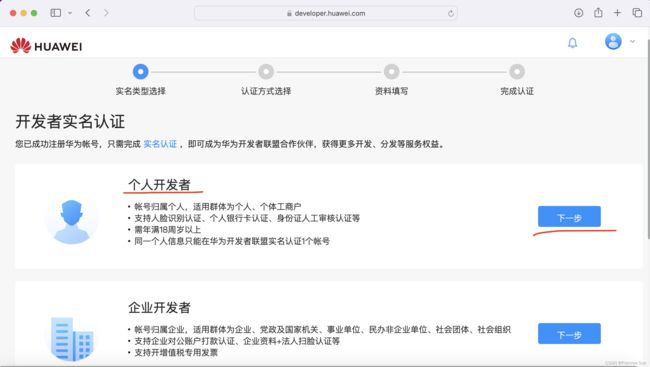Screen dimensions: 650x367
Task: Click the developer.huawei.com address bar
Action: tap(326, 13)
